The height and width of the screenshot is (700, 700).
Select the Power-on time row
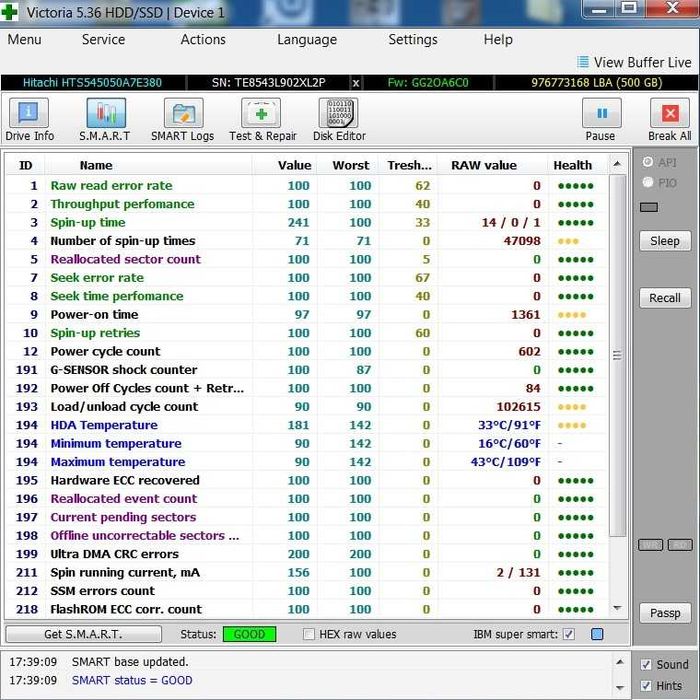click(x=306, y=315)
